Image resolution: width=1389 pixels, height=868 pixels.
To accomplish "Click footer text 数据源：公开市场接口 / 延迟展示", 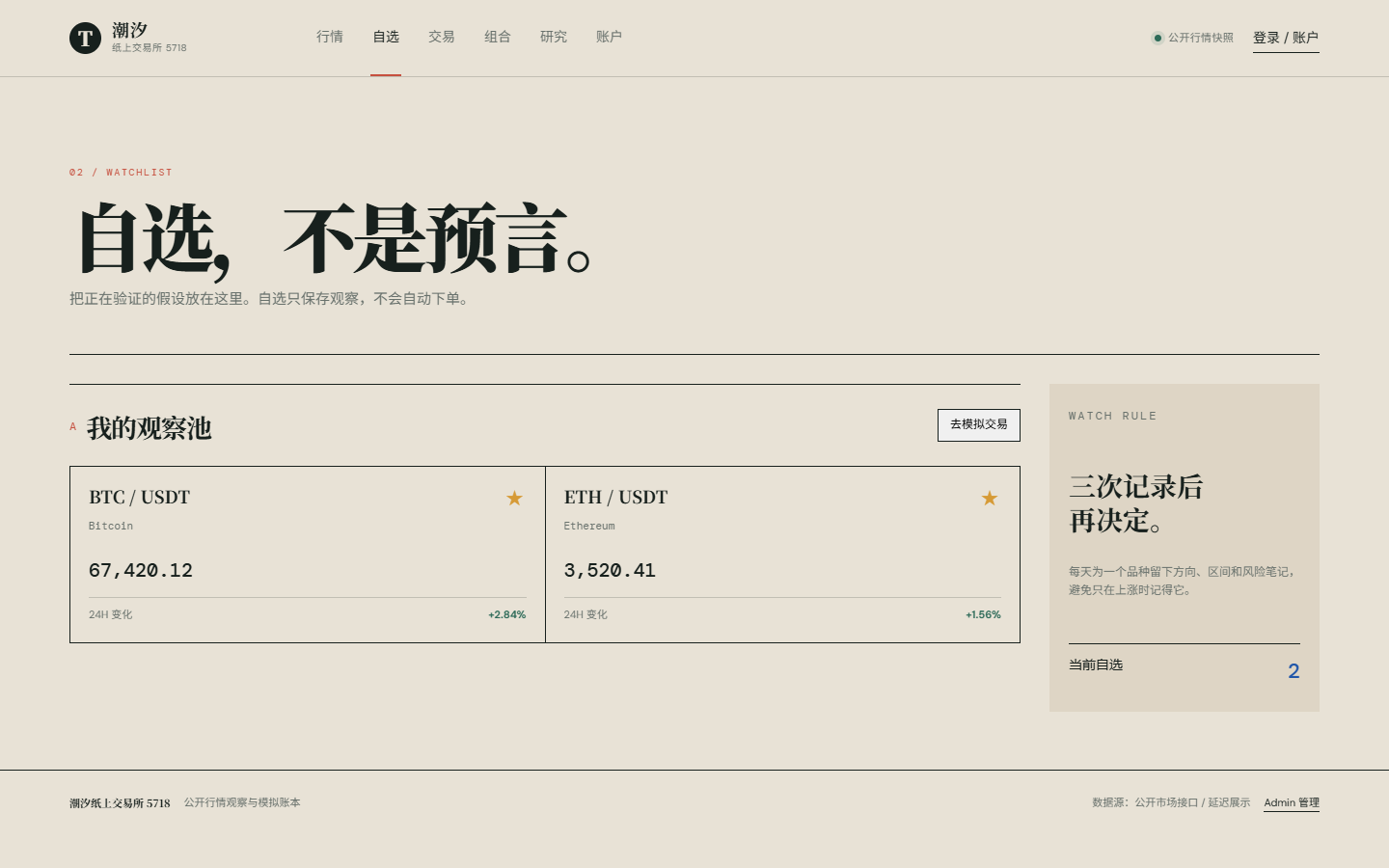I will pyautogui.click(x=1171, y=802).
